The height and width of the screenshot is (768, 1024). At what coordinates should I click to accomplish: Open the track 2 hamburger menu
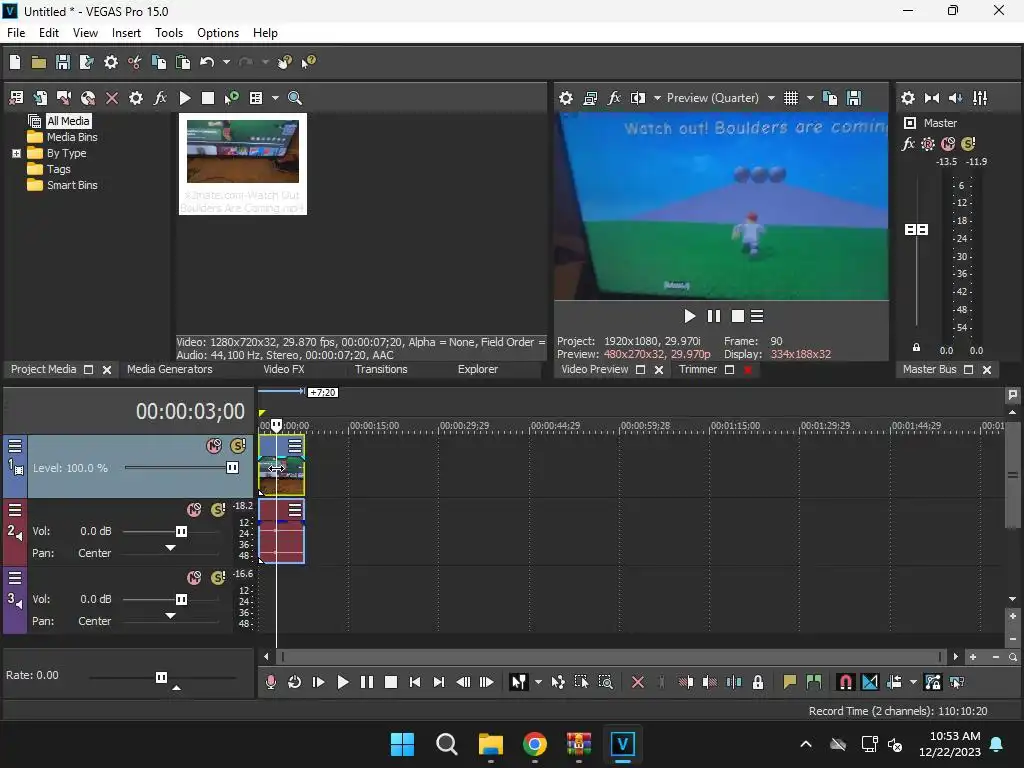pos(15,510)
